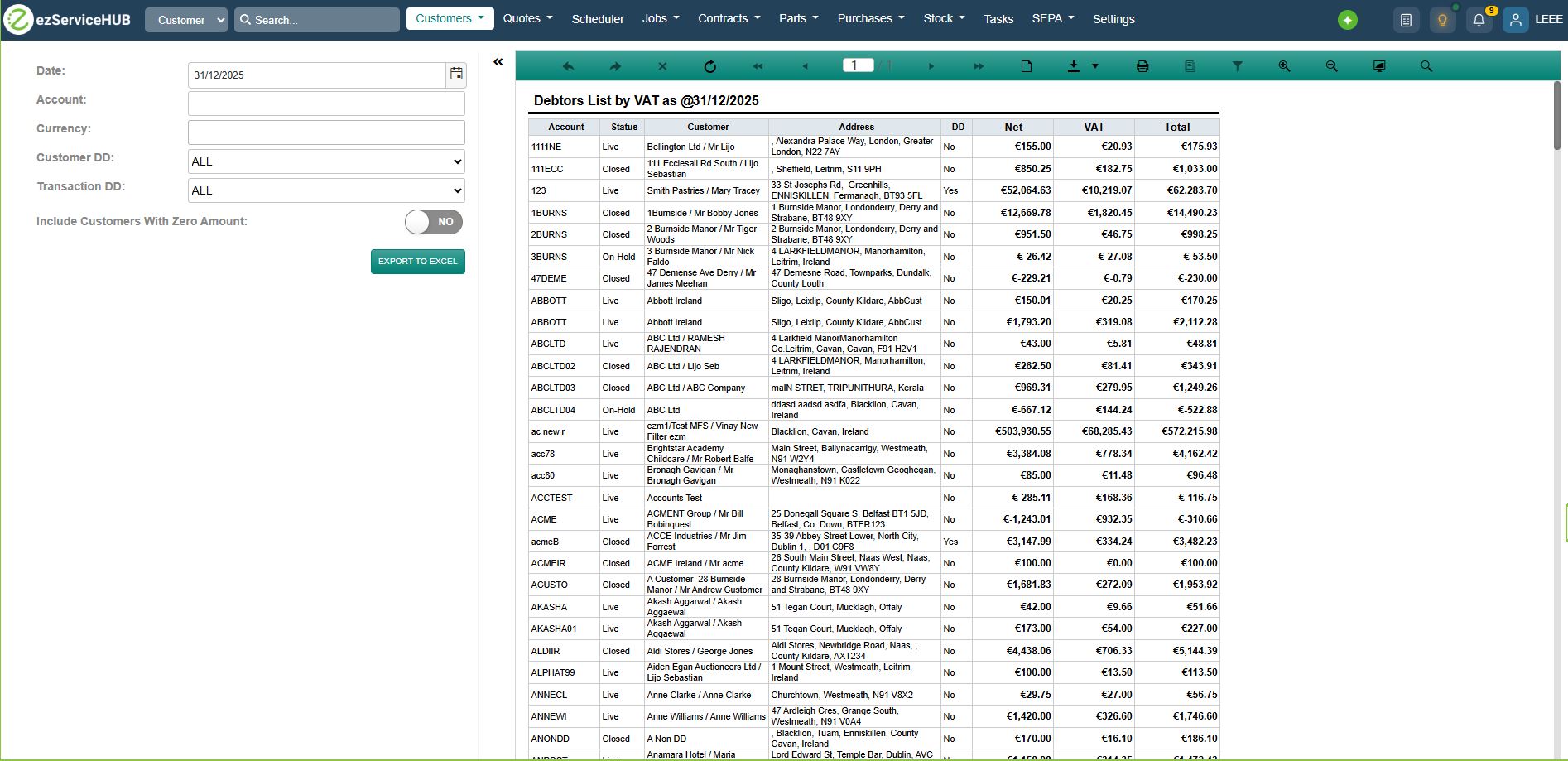Click the lightbulb tips icon
1568x761 pixels.
[x=1442, y=20]
